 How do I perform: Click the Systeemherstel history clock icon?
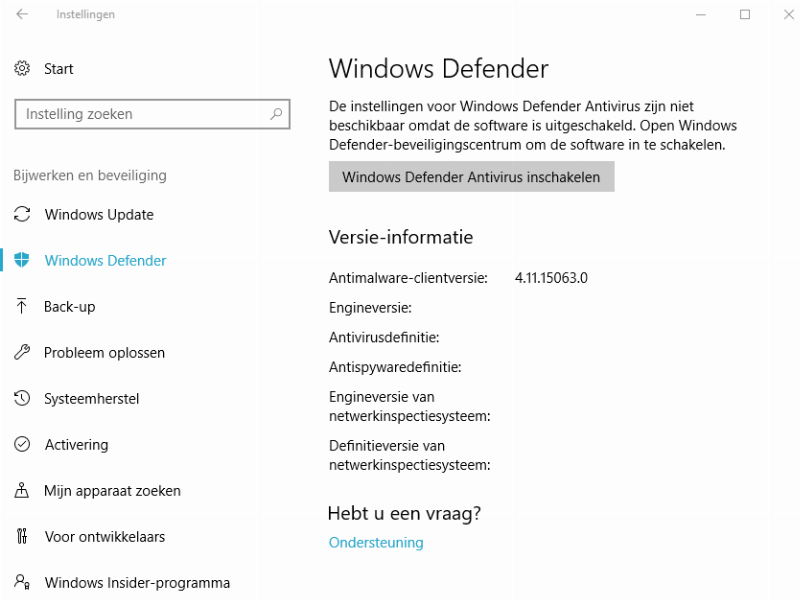22,398
